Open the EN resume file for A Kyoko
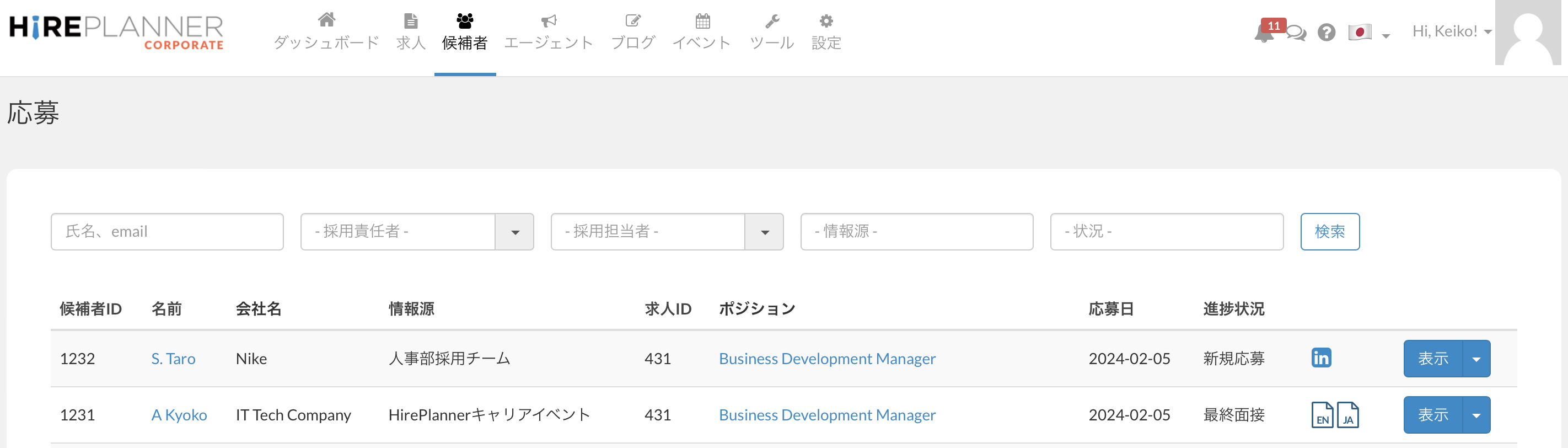The image size is (1568, 448). (1322, 415)
